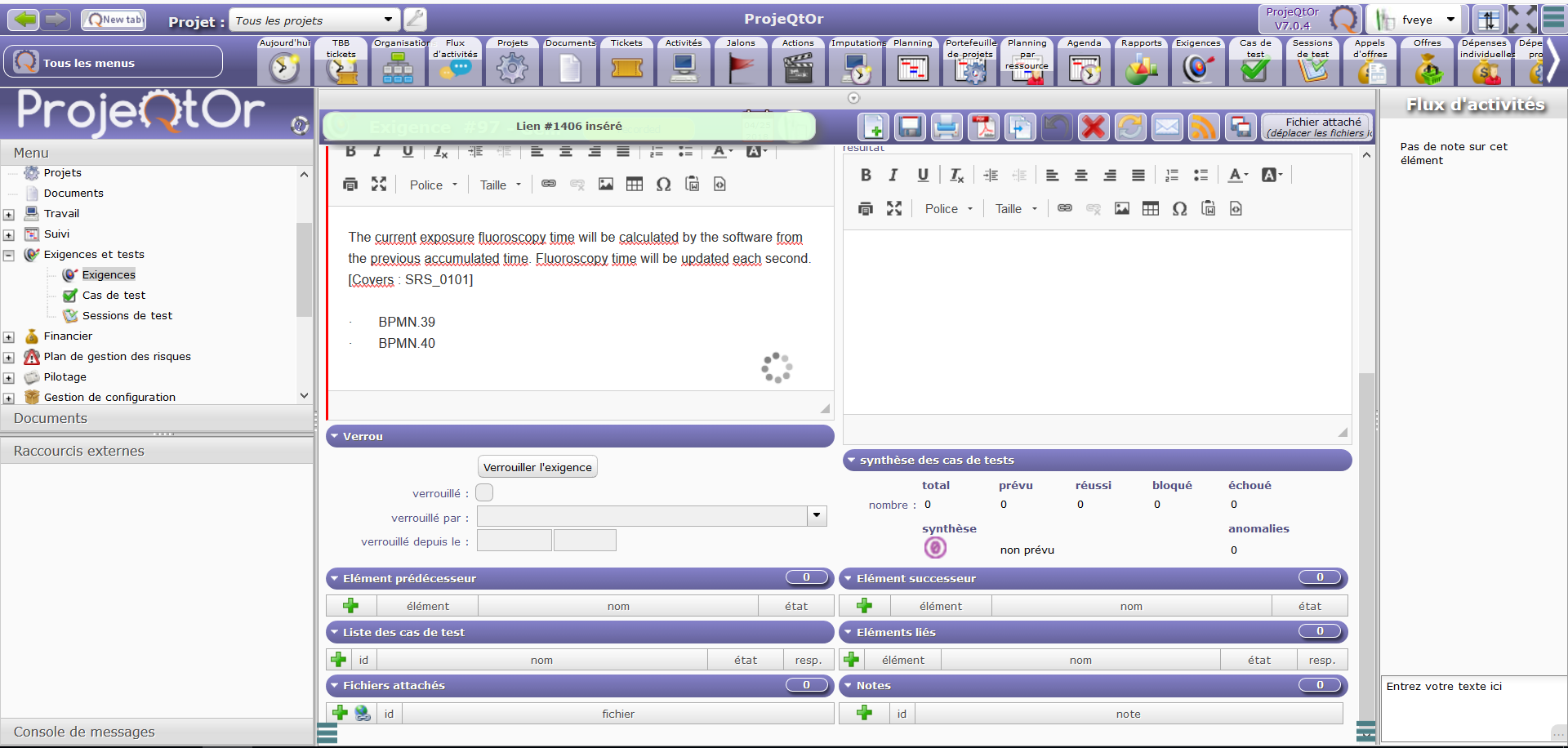Click the Verrouiller l'exigence button

tap(537, 467)
